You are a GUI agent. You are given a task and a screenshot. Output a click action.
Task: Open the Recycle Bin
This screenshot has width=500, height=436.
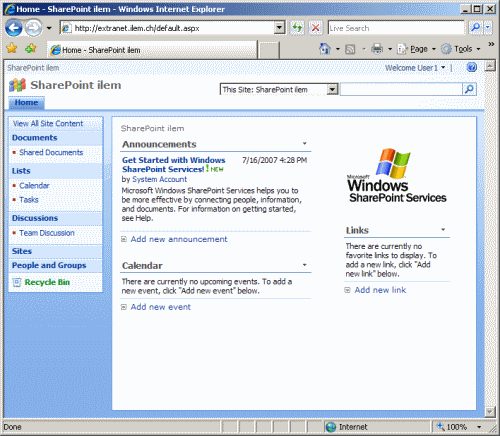point(47,282)
